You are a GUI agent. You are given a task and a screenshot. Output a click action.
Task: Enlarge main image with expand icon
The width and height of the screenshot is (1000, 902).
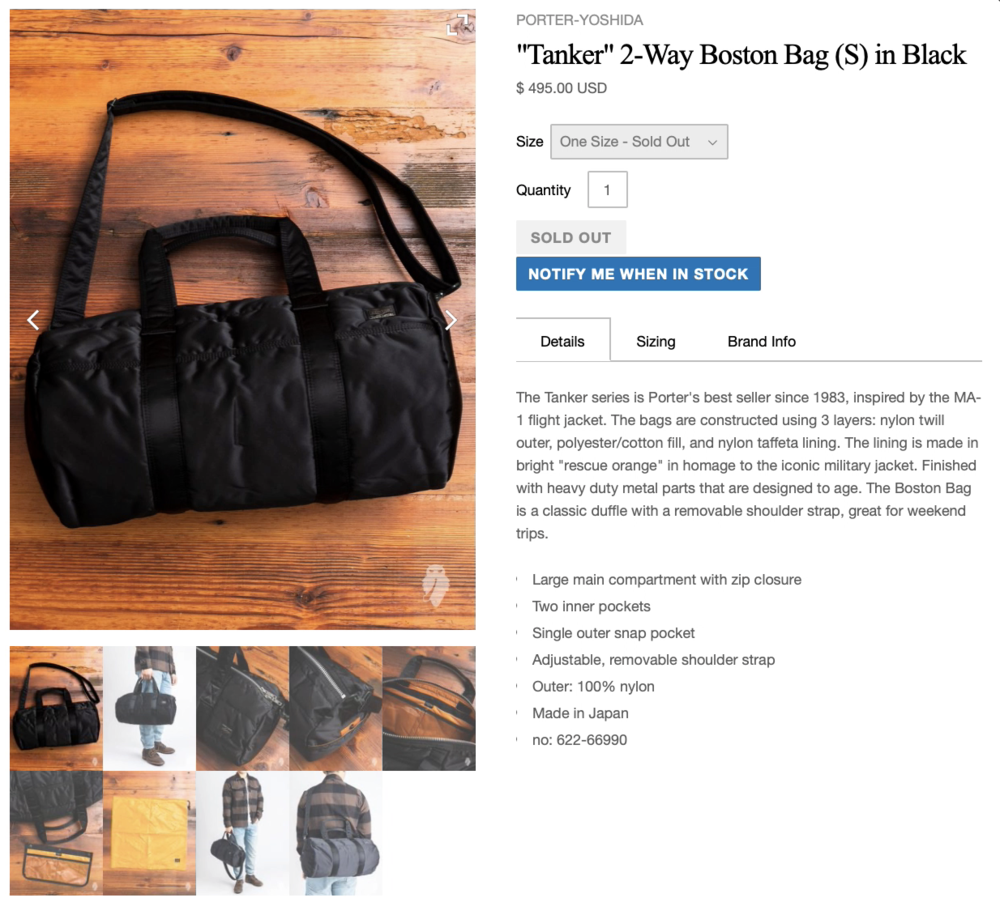click(x=459, y=25)
